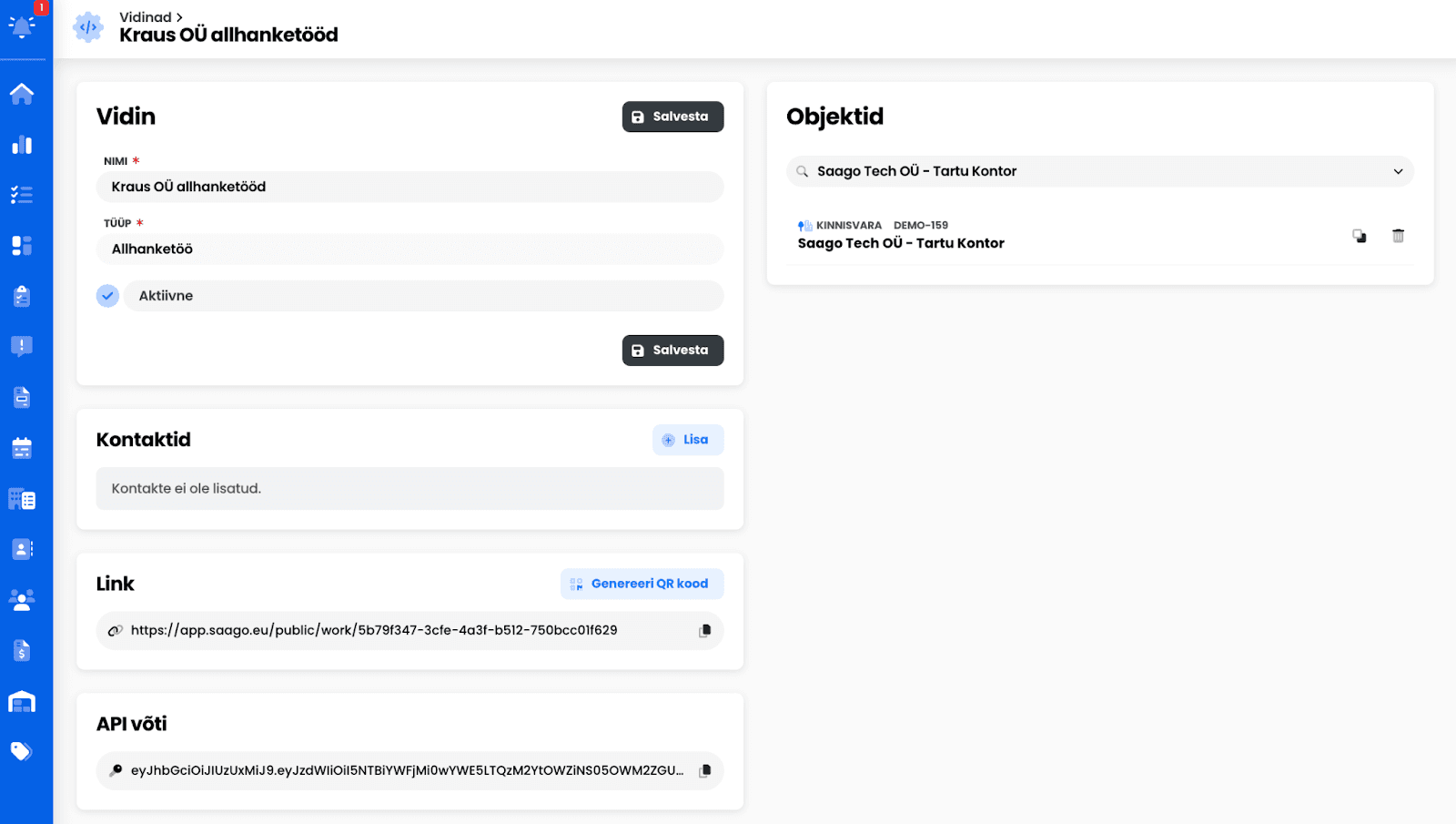
Task: Toggle the Aktiivne checkbox
Action: pyautogui.click(x=107, y=296)
